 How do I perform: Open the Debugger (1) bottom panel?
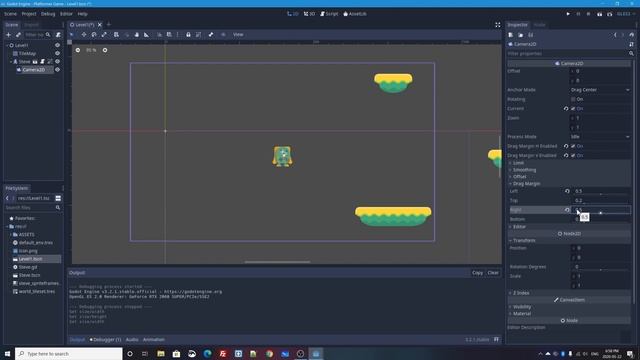tap(105, 340)
